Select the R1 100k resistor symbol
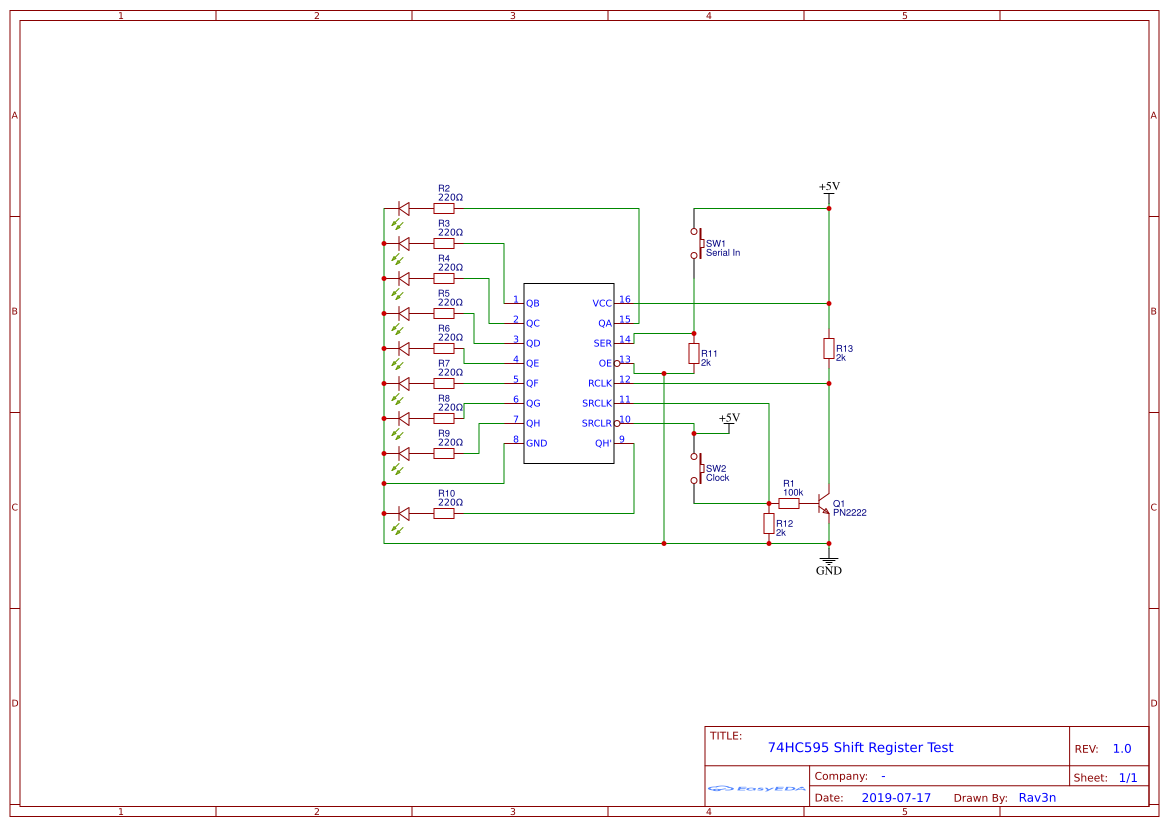The width and height of the screenshot is (1169, 827). coord(789,503)
